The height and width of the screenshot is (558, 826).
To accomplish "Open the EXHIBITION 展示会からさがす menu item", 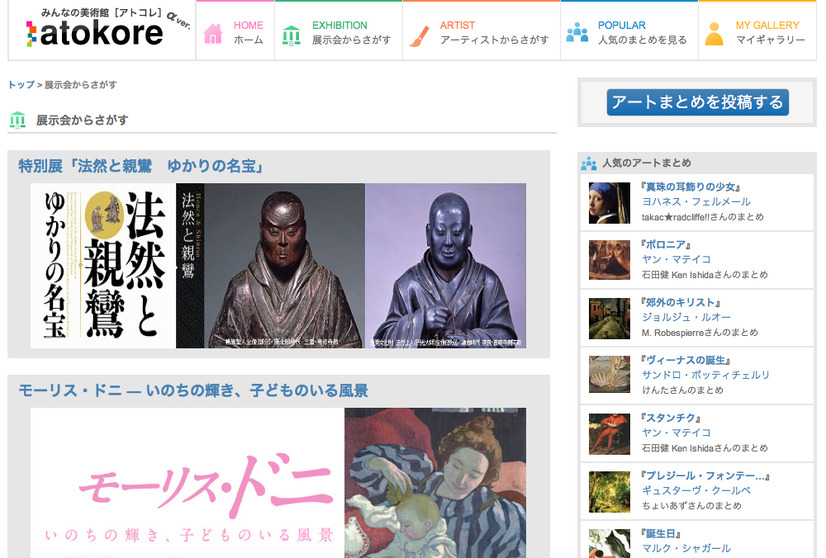I will pyautogui.click(x=339, y=31).
